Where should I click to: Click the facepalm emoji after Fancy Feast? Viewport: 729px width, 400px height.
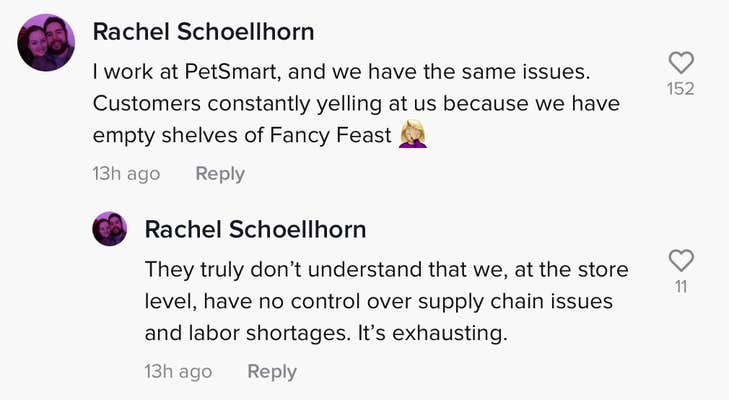(x=413, y=135)
